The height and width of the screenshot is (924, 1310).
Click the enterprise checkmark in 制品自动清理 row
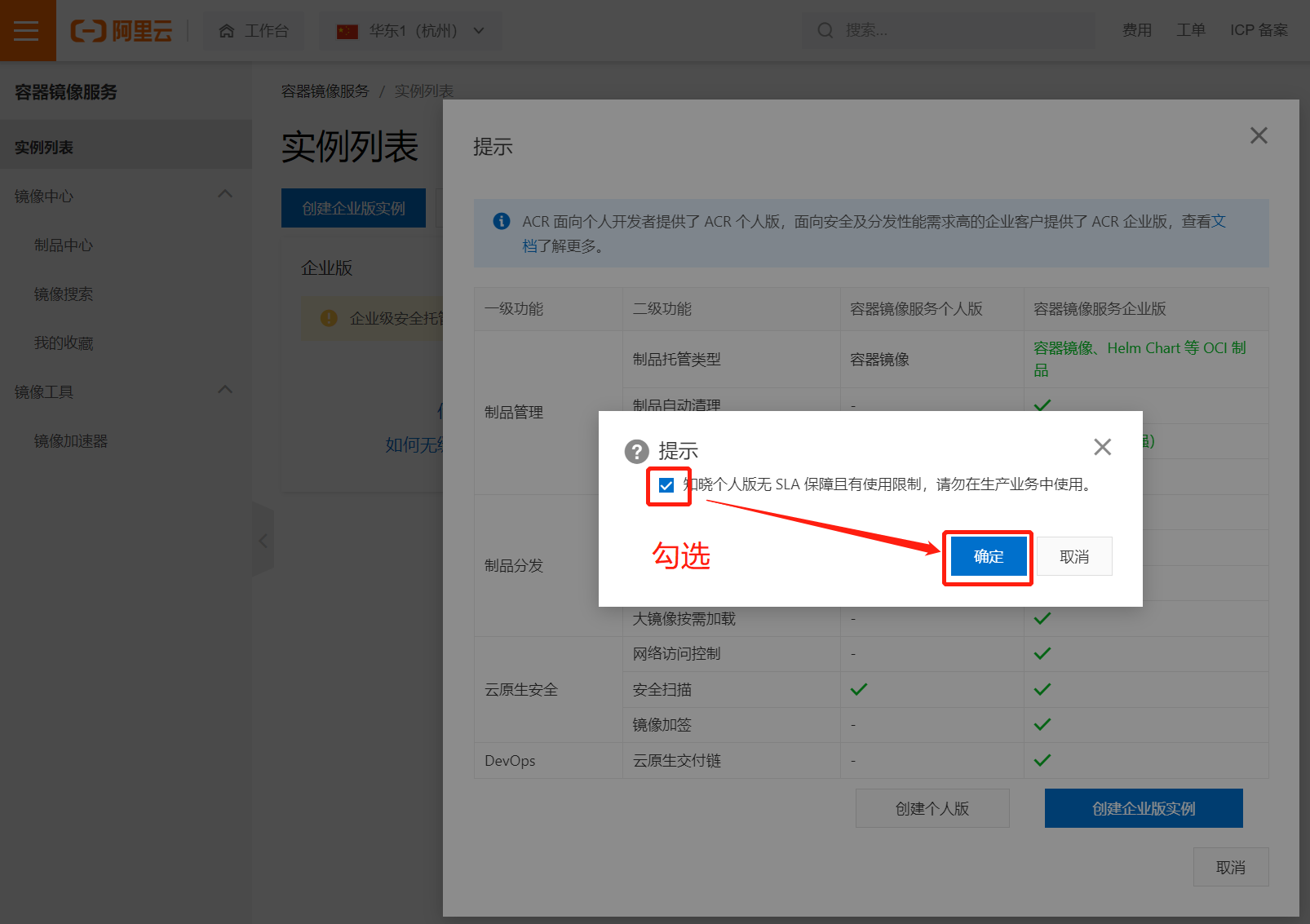point(1042,405)
